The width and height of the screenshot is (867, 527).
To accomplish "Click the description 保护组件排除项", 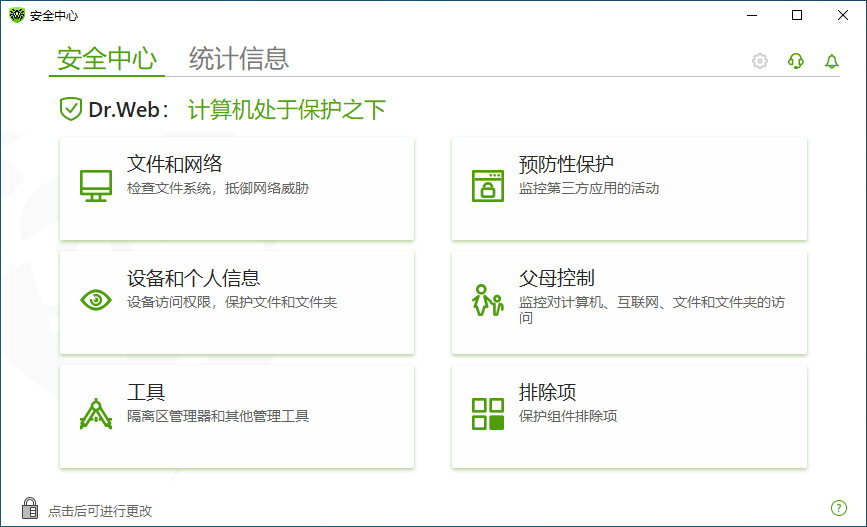I will [x=568, y=416].
